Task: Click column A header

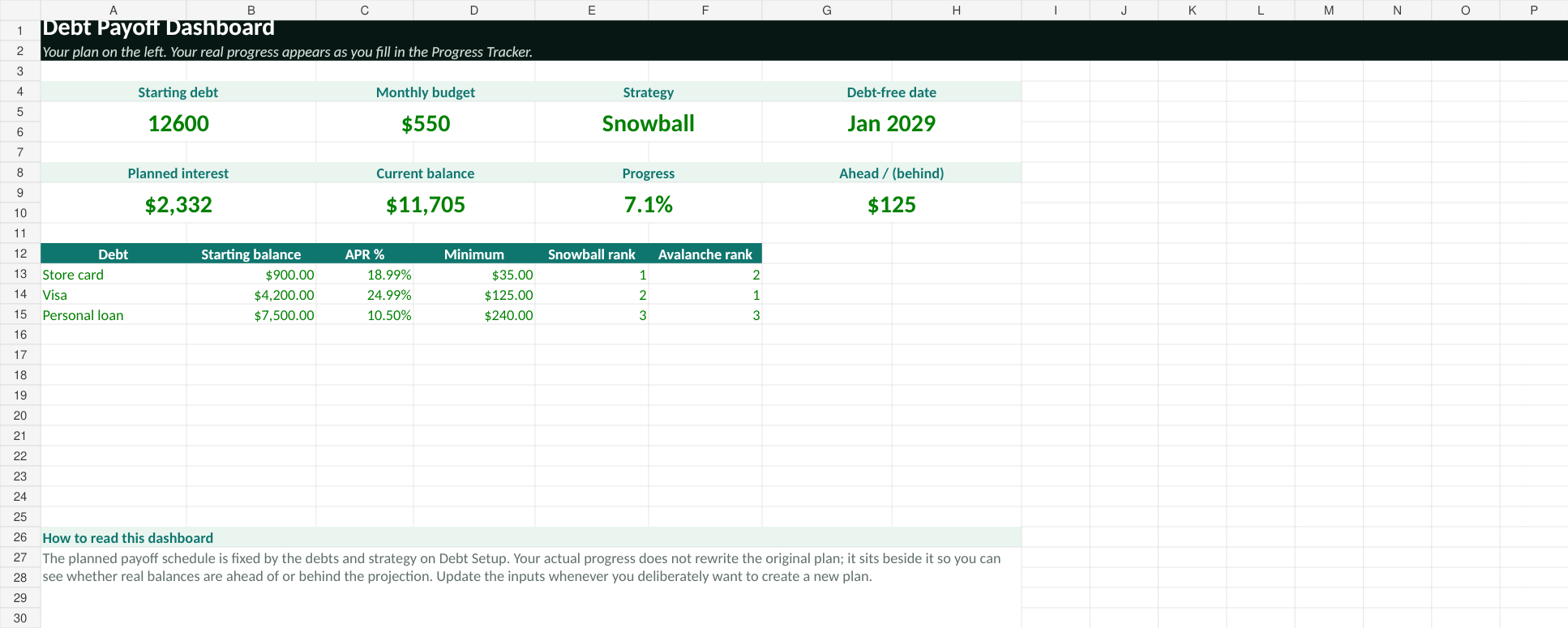Action: [114, 10]
